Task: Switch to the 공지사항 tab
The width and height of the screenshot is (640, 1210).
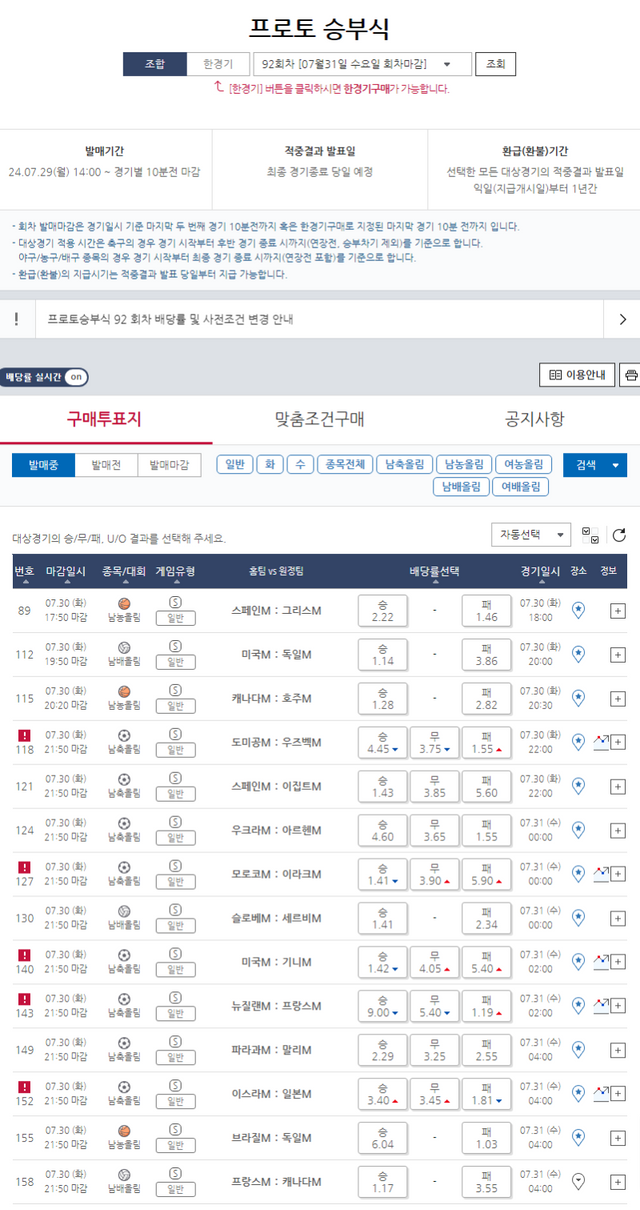Action: coord(534,419)
